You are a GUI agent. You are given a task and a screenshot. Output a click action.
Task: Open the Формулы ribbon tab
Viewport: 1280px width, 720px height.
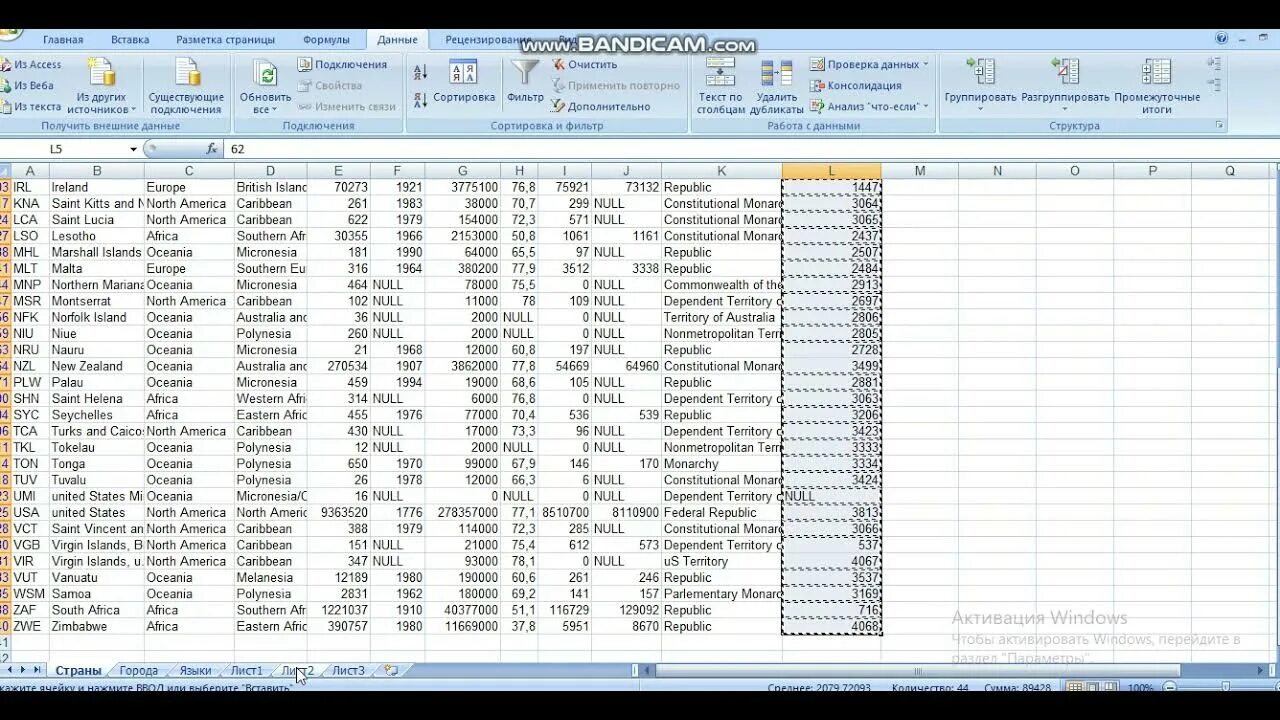[x=326, y=40]
